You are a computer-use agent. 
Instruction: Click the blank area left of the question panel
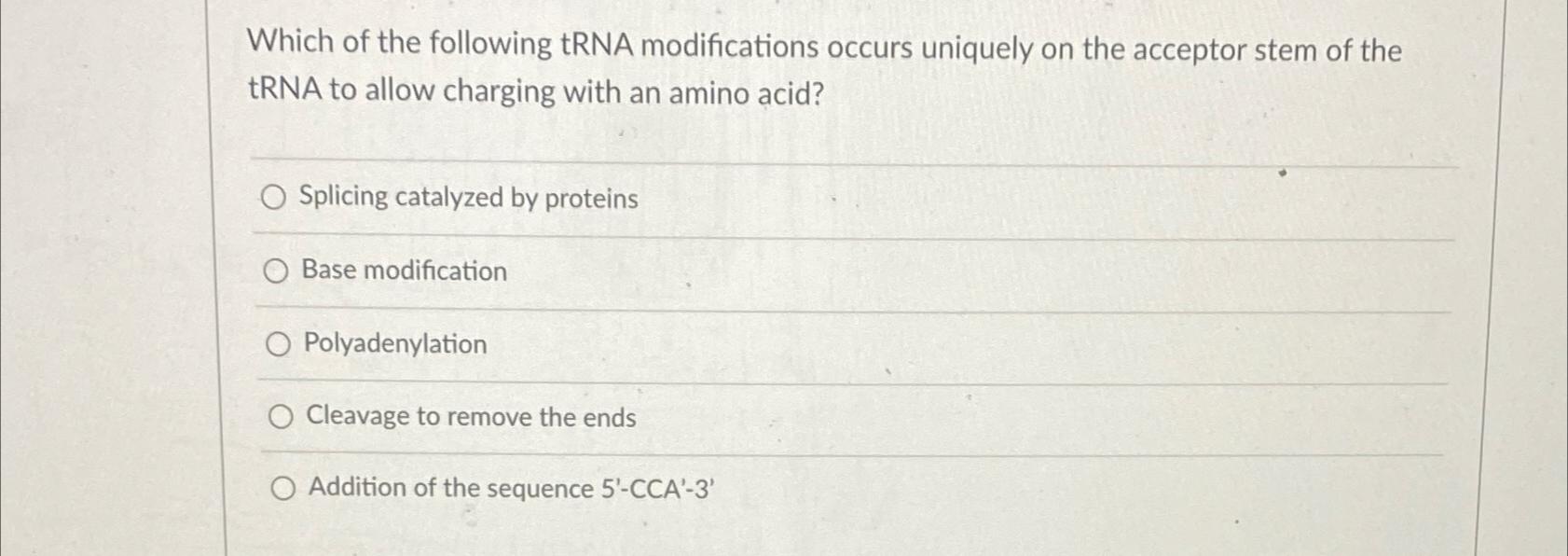tap(103, 280)
